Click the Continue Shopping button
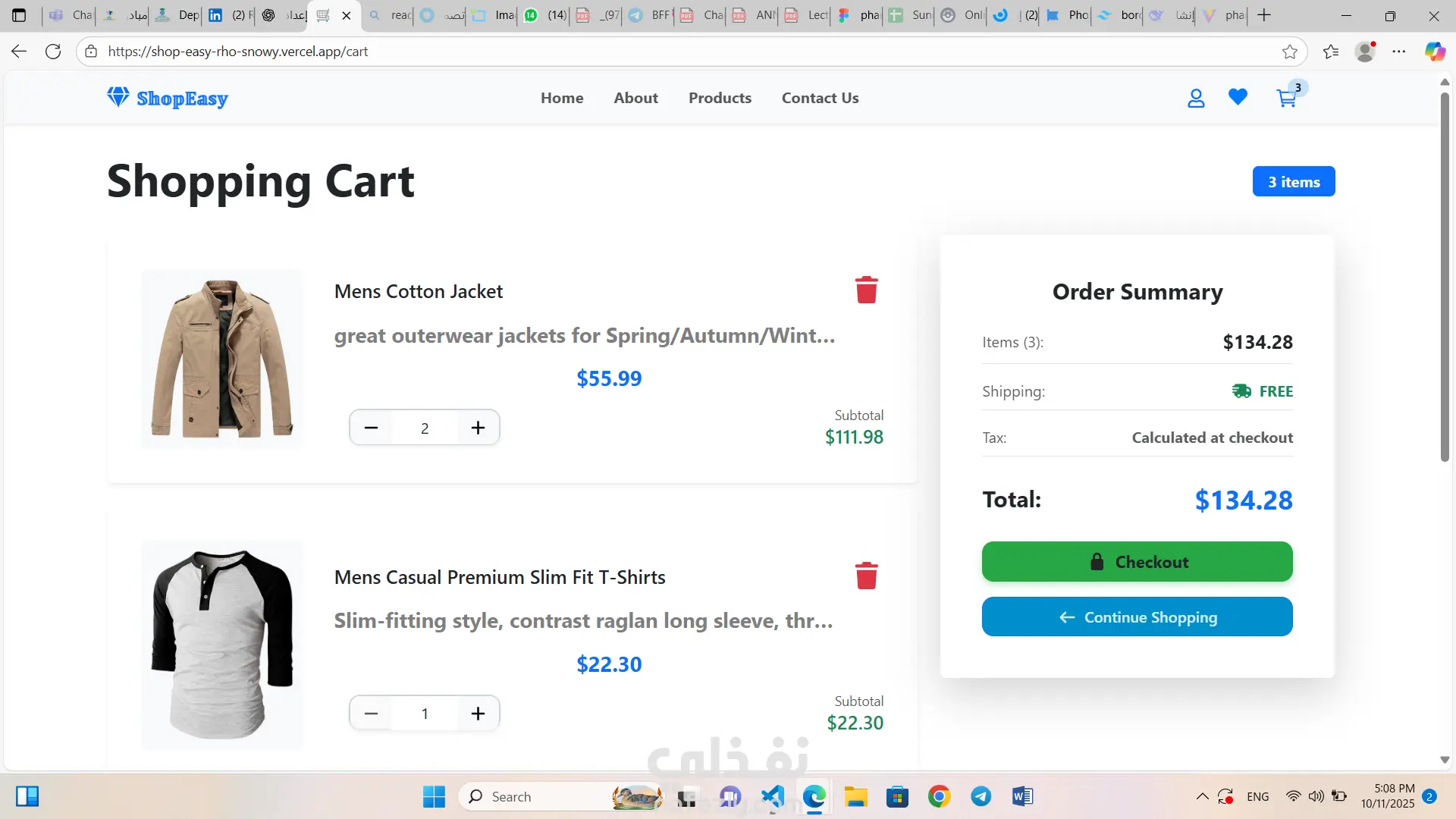Image resolution: width=1456 pixels, height=819 pixels. coord(1137,617)
